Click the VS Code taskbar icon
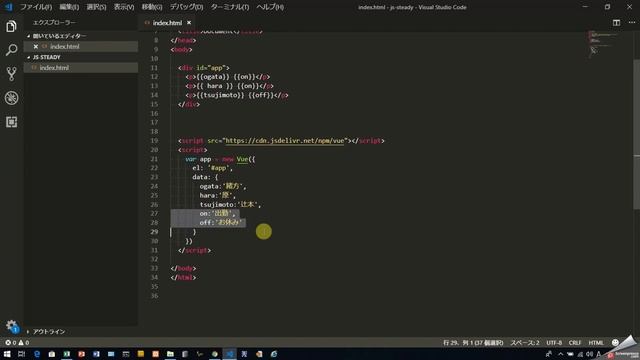 [x=229, y=354]
